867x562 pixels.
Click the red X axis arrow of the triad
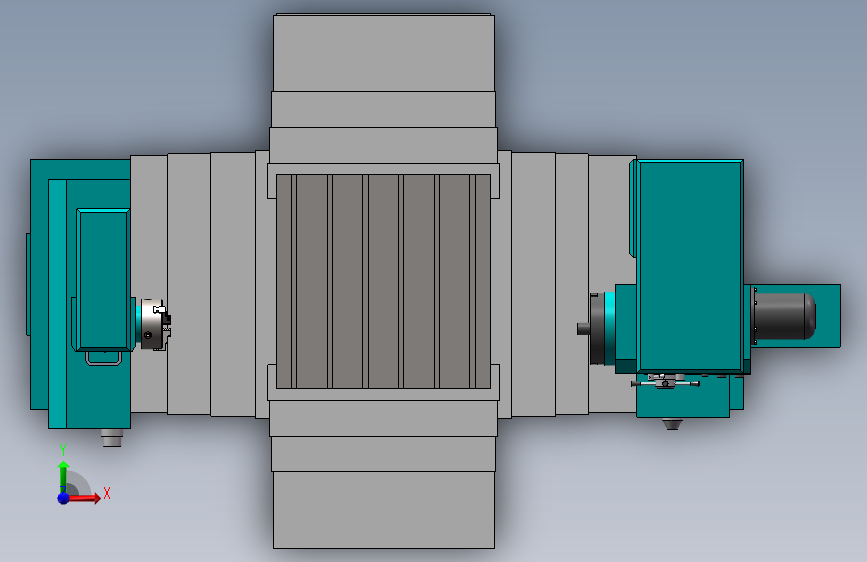[x=84, y=498]
